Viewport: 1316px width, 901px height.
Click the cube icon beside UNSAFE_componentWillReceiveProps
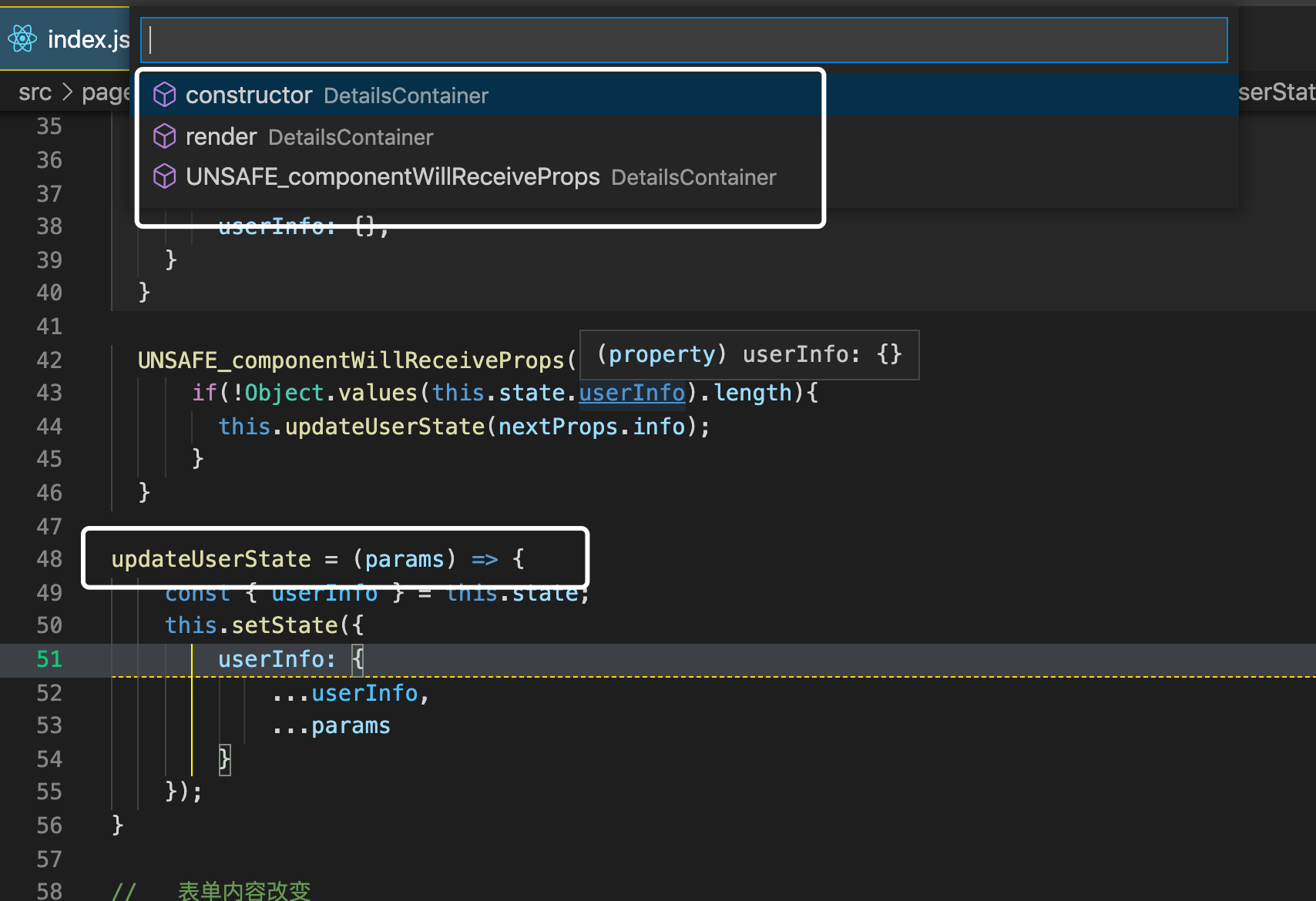point(165,176)
